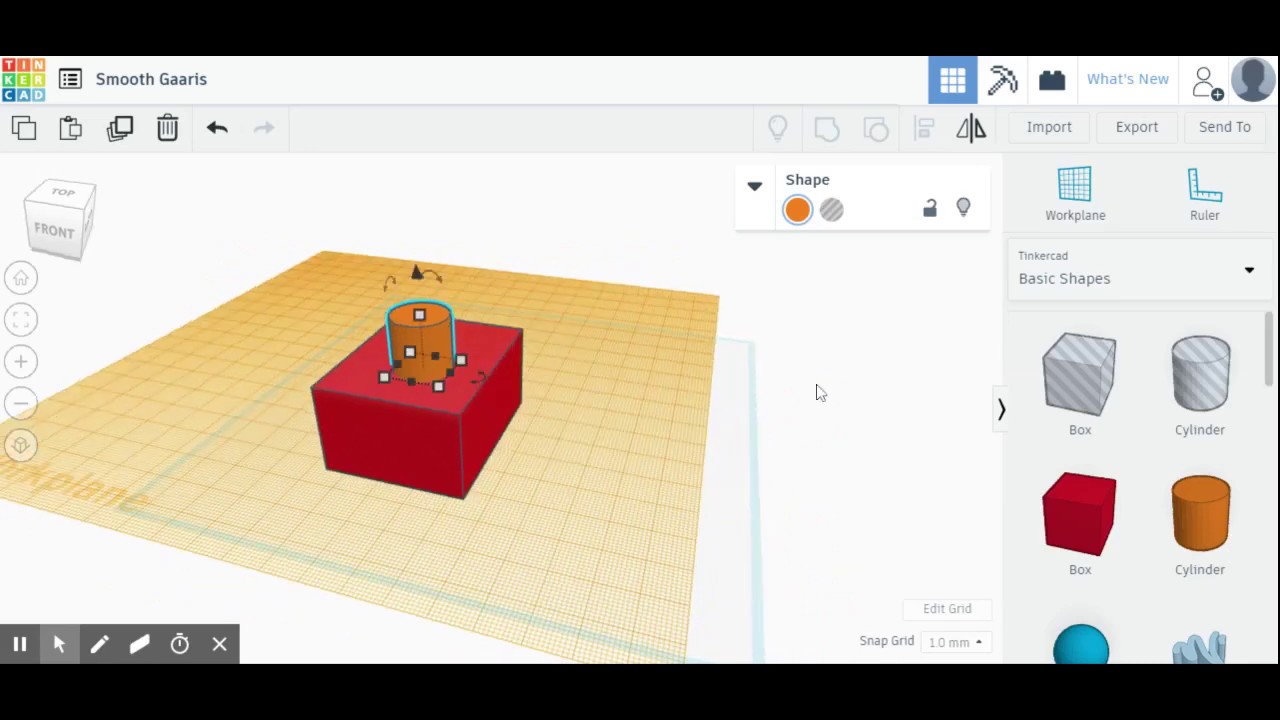The image size is (1280, 720).
Task: Open the Tinkercad logo home link
Action: pyautogui.click(x=23, y=79)
